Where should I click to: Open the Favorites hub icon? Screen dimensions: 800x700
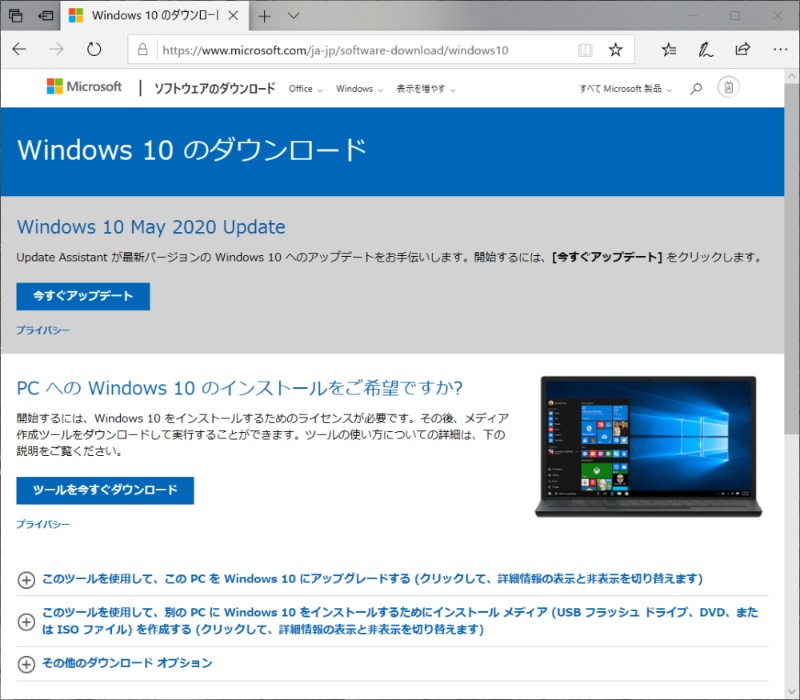[669, 49]
